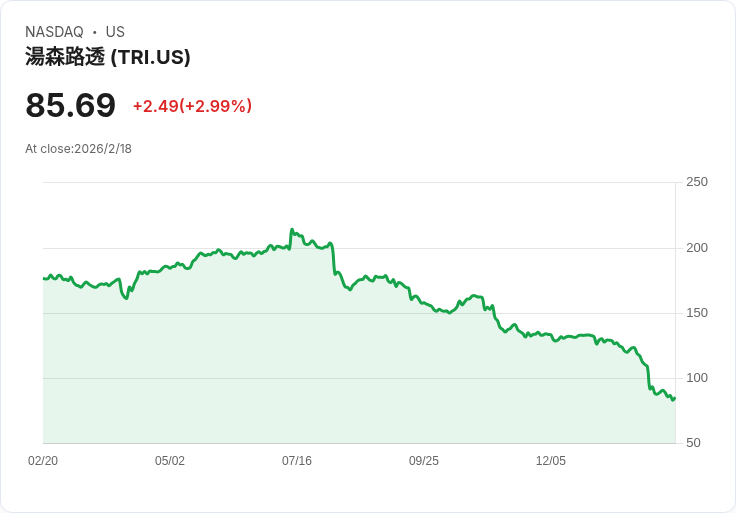Click the 05/02 date axis label
This screenshot has width=736, height=513.
click(x=170, y=461)
